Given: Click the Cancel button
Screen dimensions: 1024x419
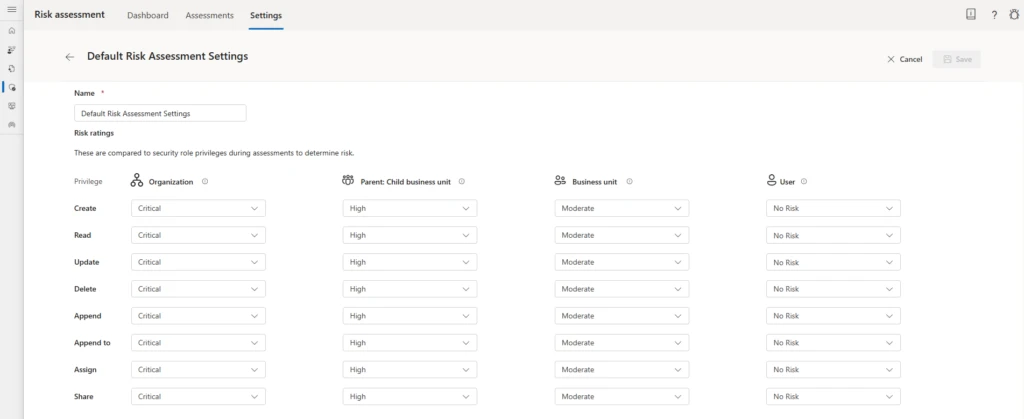Looking at the screenshot, I should pos(904,59).
